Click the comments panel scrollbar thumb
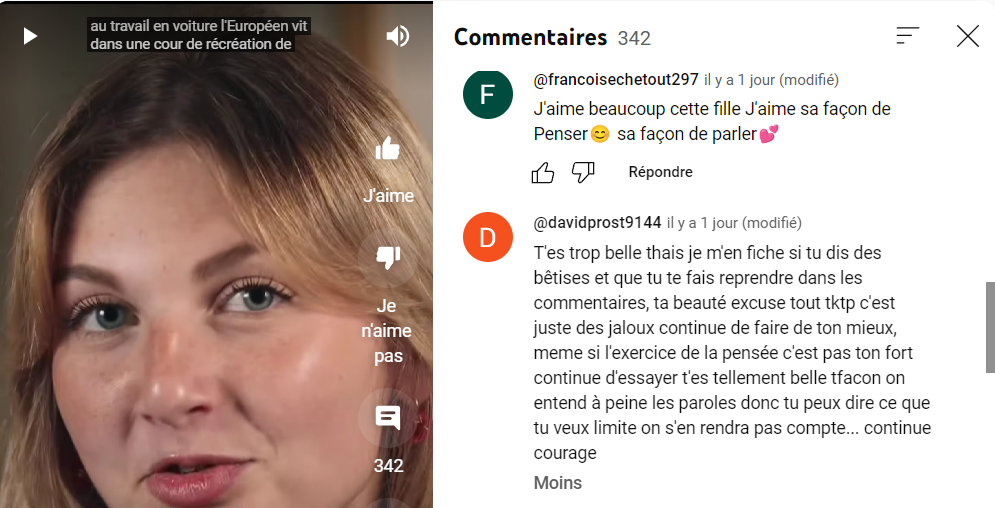The height and width of the screenshot is (508, 995). click(990, 327)
